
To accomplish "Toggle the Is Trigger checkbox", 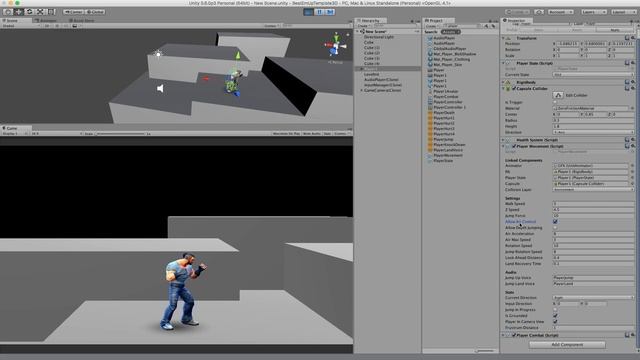I will 555,102.
